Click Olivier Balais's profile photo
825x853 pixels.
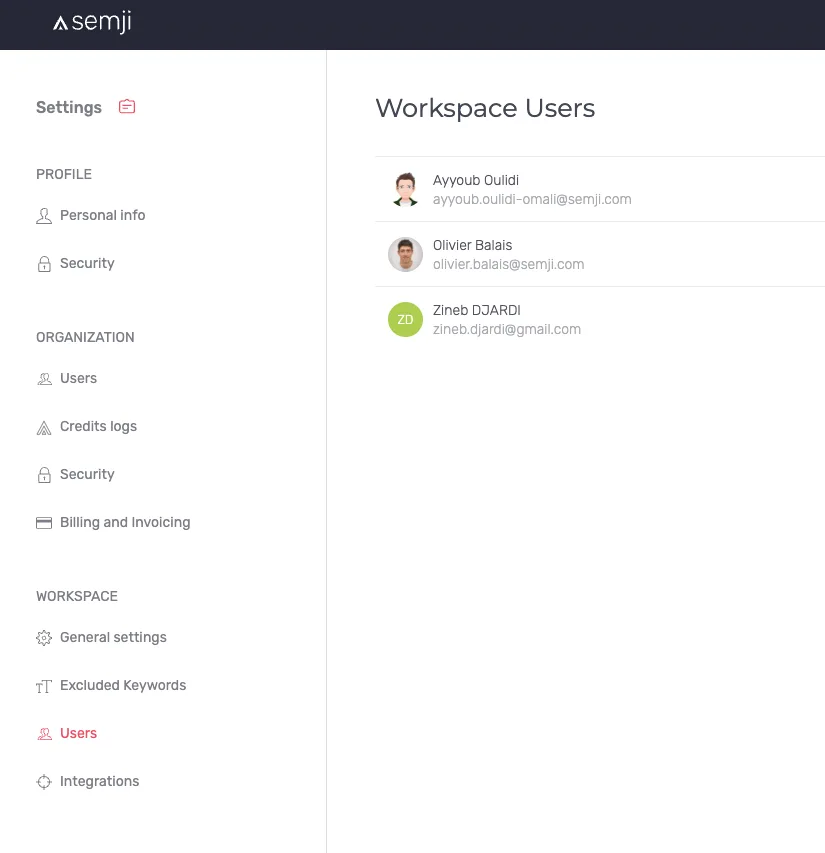[x=405, y=254]
